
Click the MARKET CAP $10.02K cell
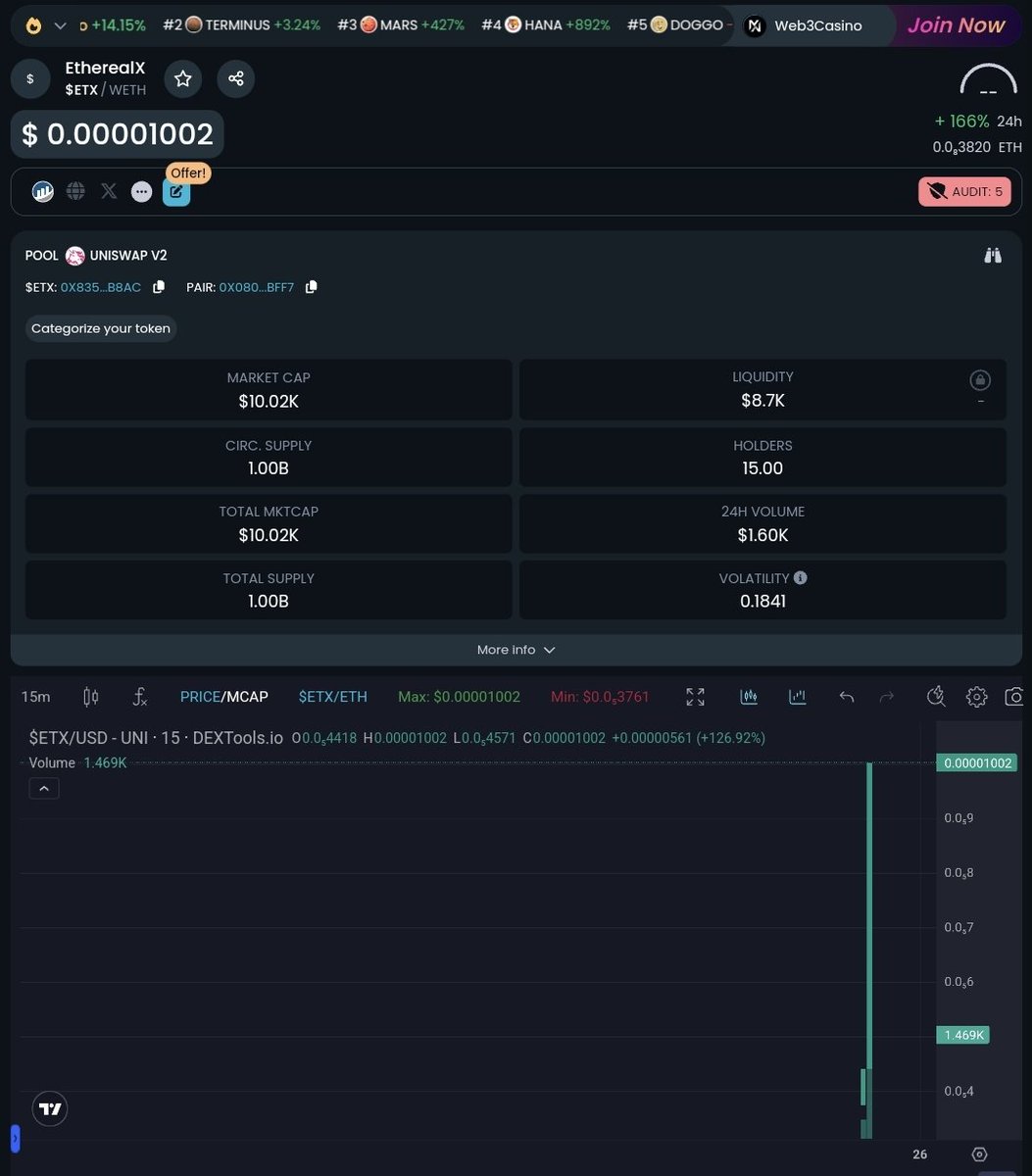pos(269,390)
